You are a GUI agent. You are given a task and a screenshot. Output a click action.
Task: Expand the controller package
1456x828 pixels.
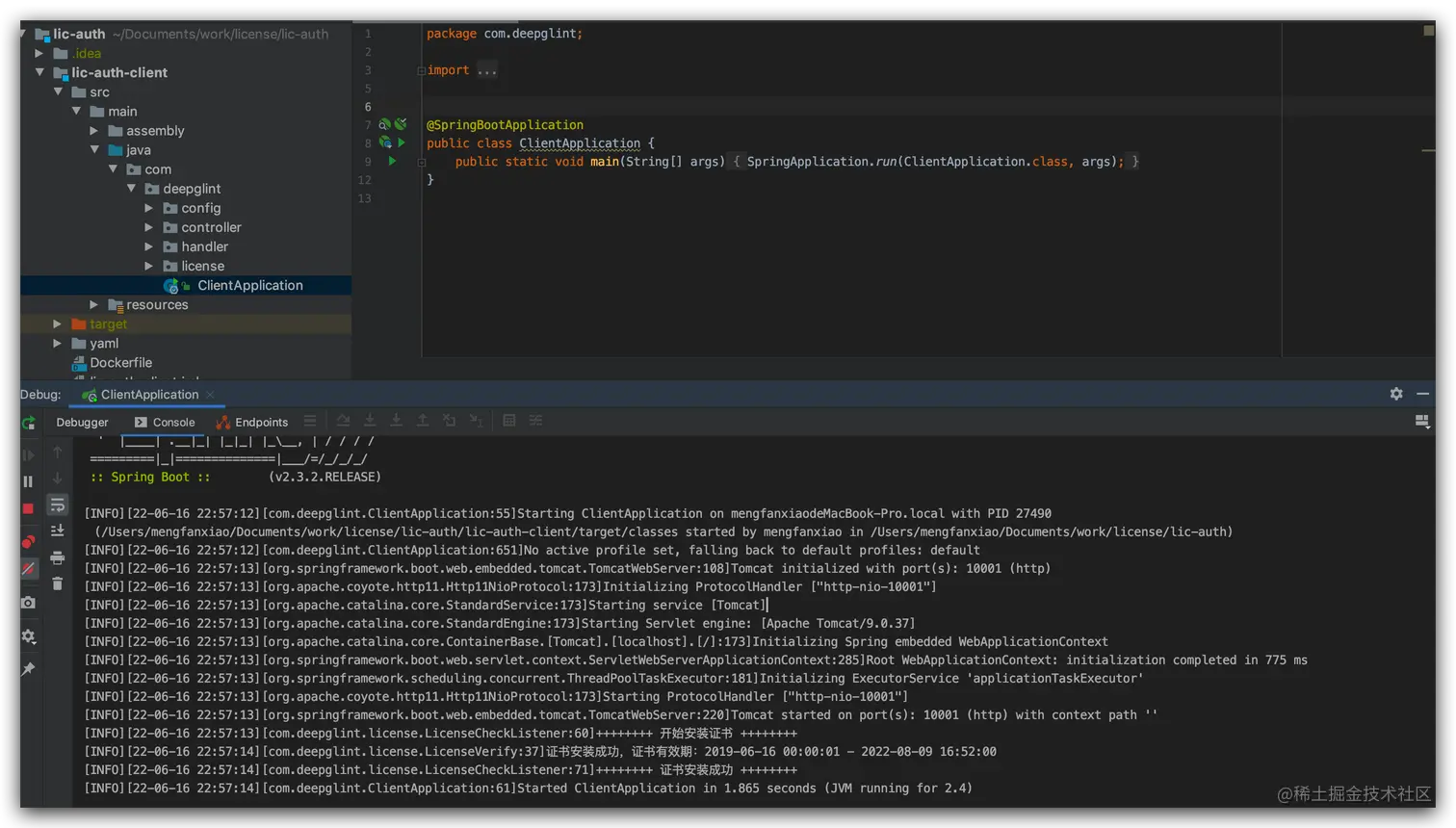[149, 227]
